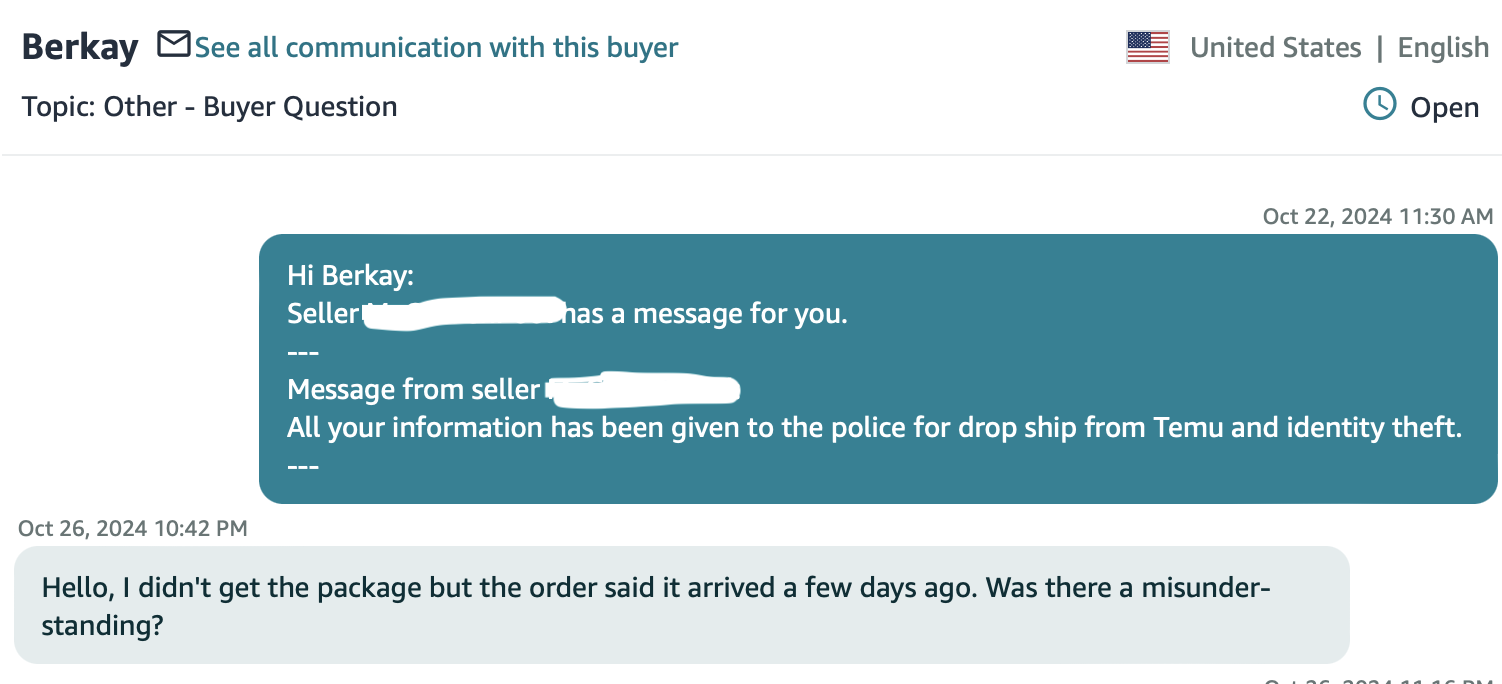Select the gray buyer message about the package
The image size is (1502, 684).
(682, 605)
